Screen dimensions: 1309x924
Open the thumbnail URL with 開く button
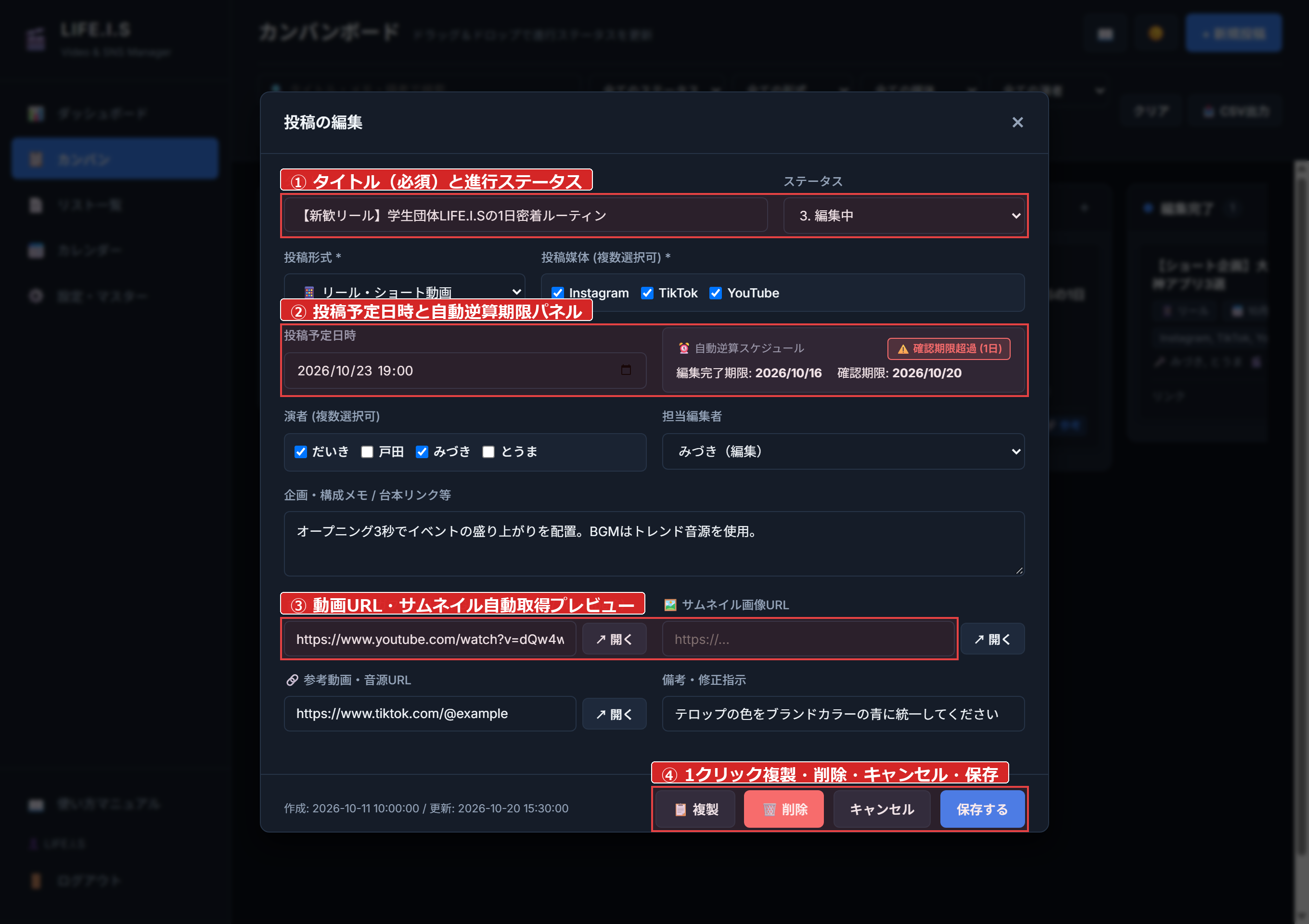(992, 639)
